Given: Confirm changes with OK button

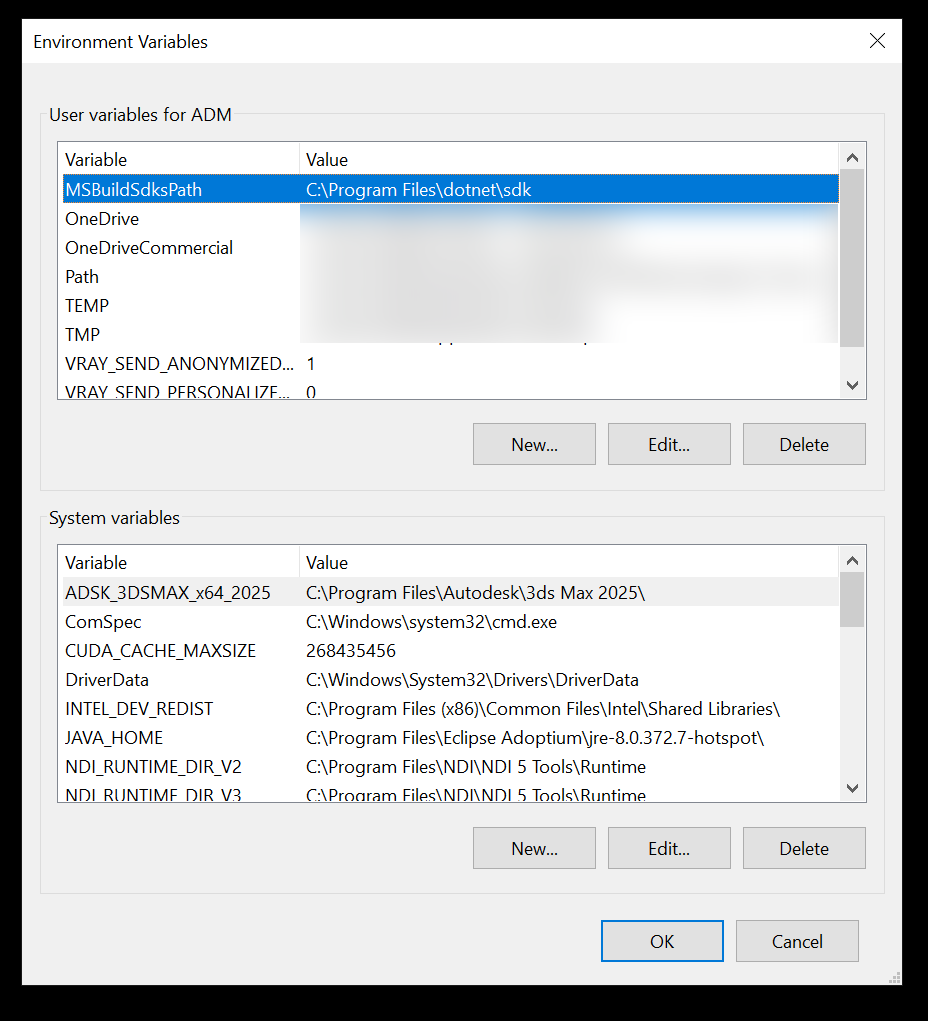Looking at the screenshot, I should 661,941.
